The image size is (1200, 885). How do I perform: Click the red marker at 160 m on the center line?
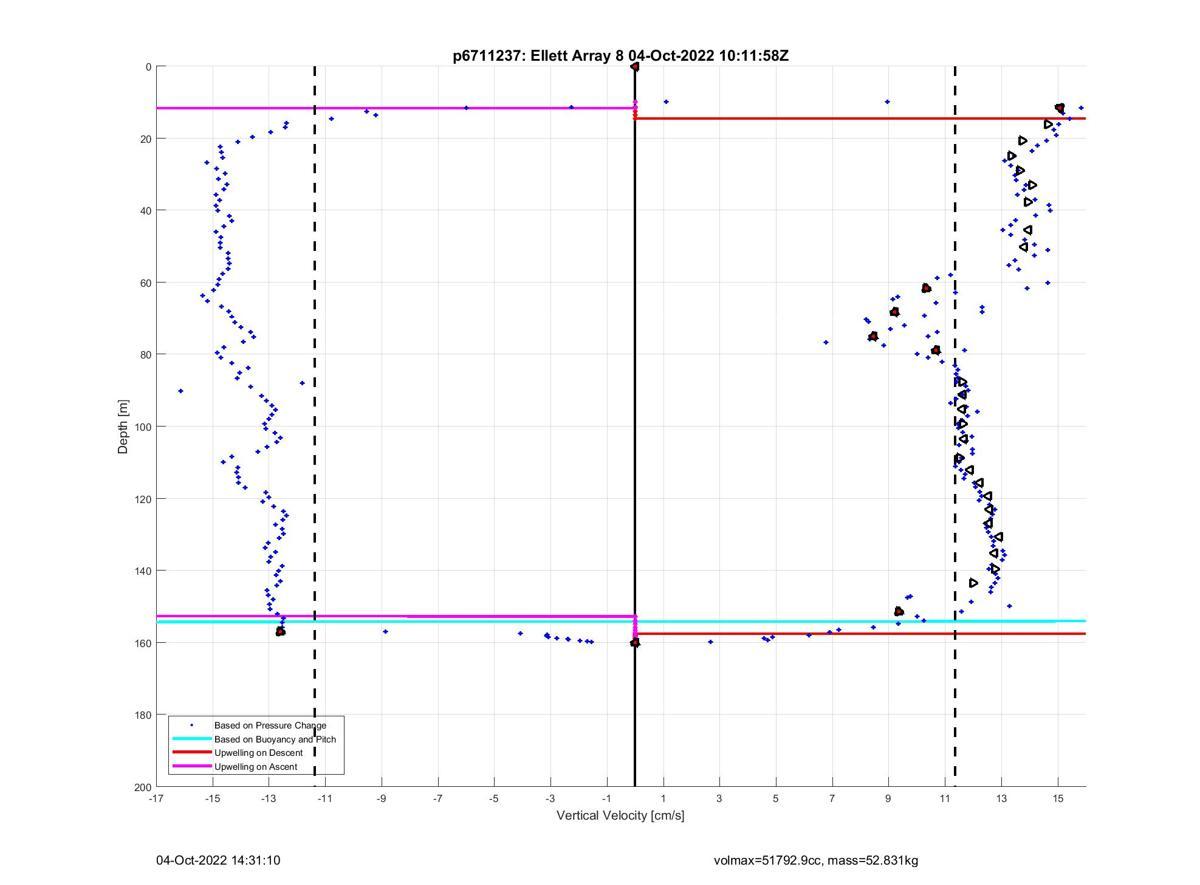(635, 643)
